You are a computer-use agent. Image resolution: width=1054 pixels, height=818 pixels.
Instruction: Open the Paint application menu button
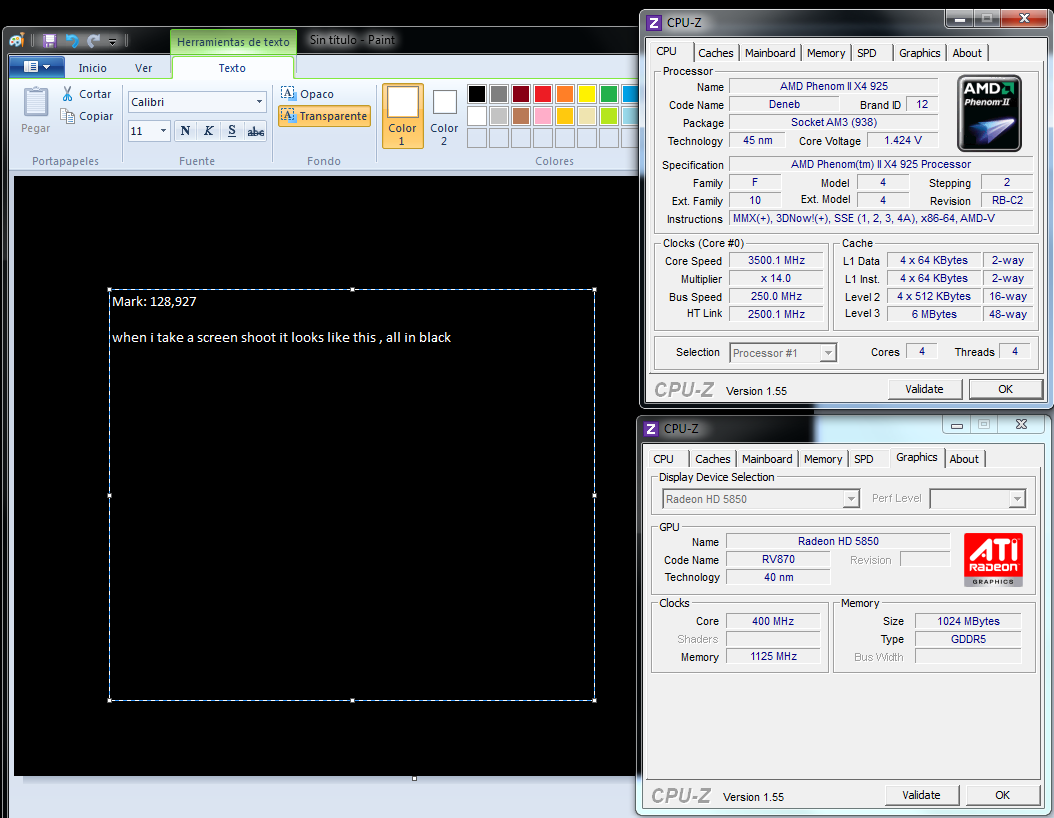(37, 67)
